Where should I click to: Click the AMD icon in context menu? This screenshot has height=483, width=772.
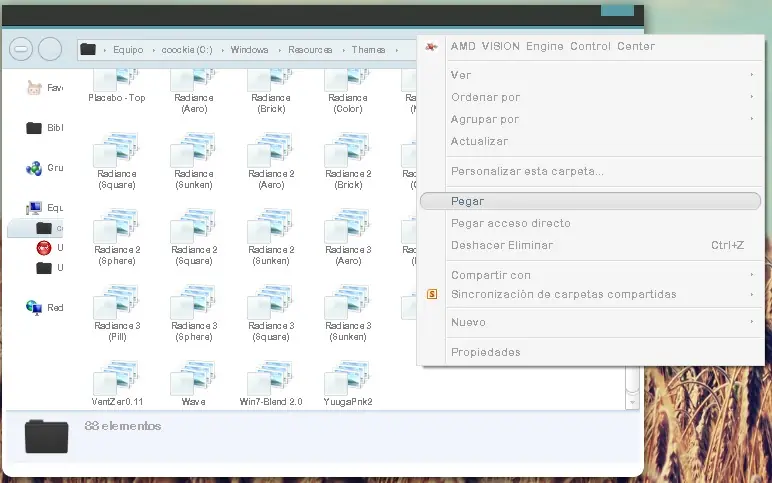(432, 47)
